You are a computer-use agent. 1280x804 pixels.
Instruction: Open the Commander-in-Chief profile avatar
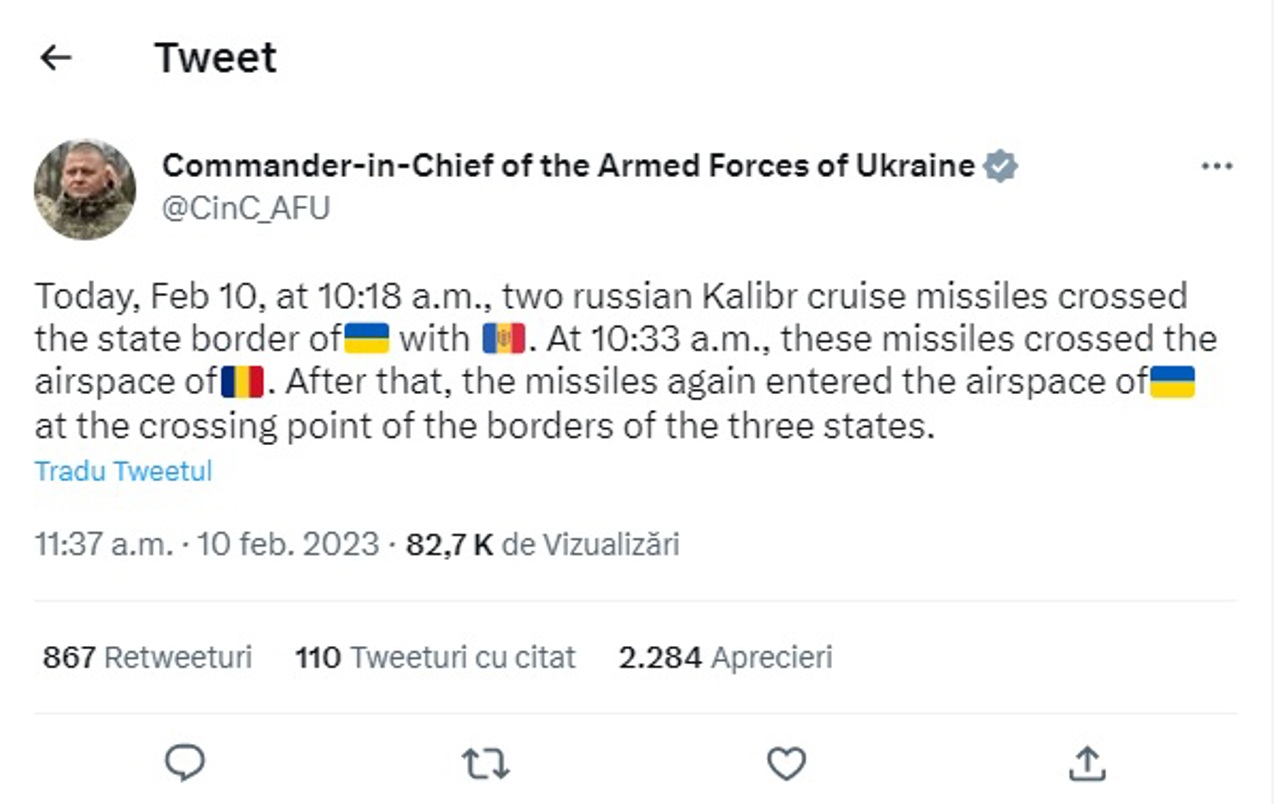[85, 189]
